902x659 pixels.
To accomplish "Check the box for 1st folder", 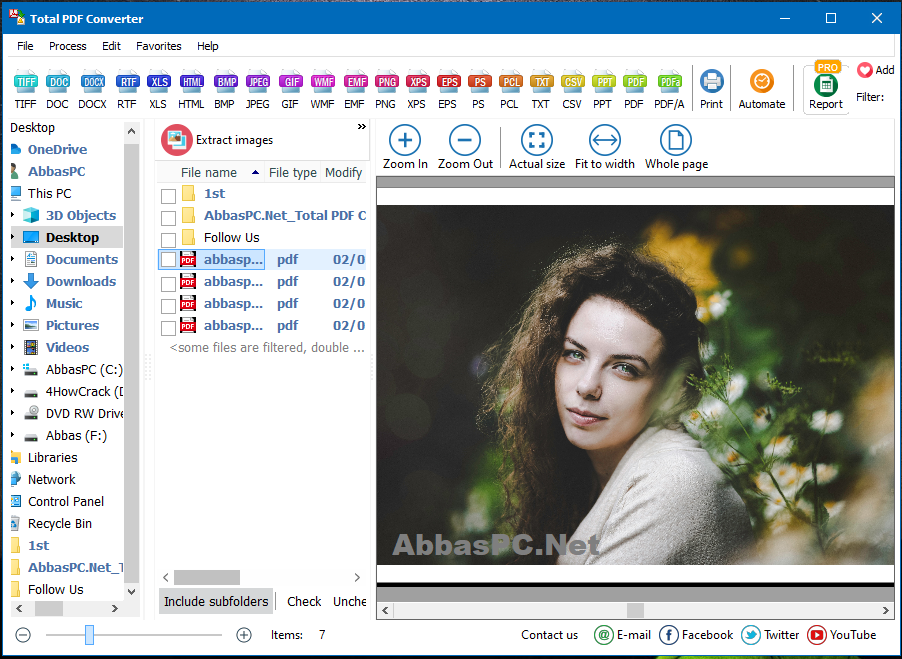I will tap(168, 197).
